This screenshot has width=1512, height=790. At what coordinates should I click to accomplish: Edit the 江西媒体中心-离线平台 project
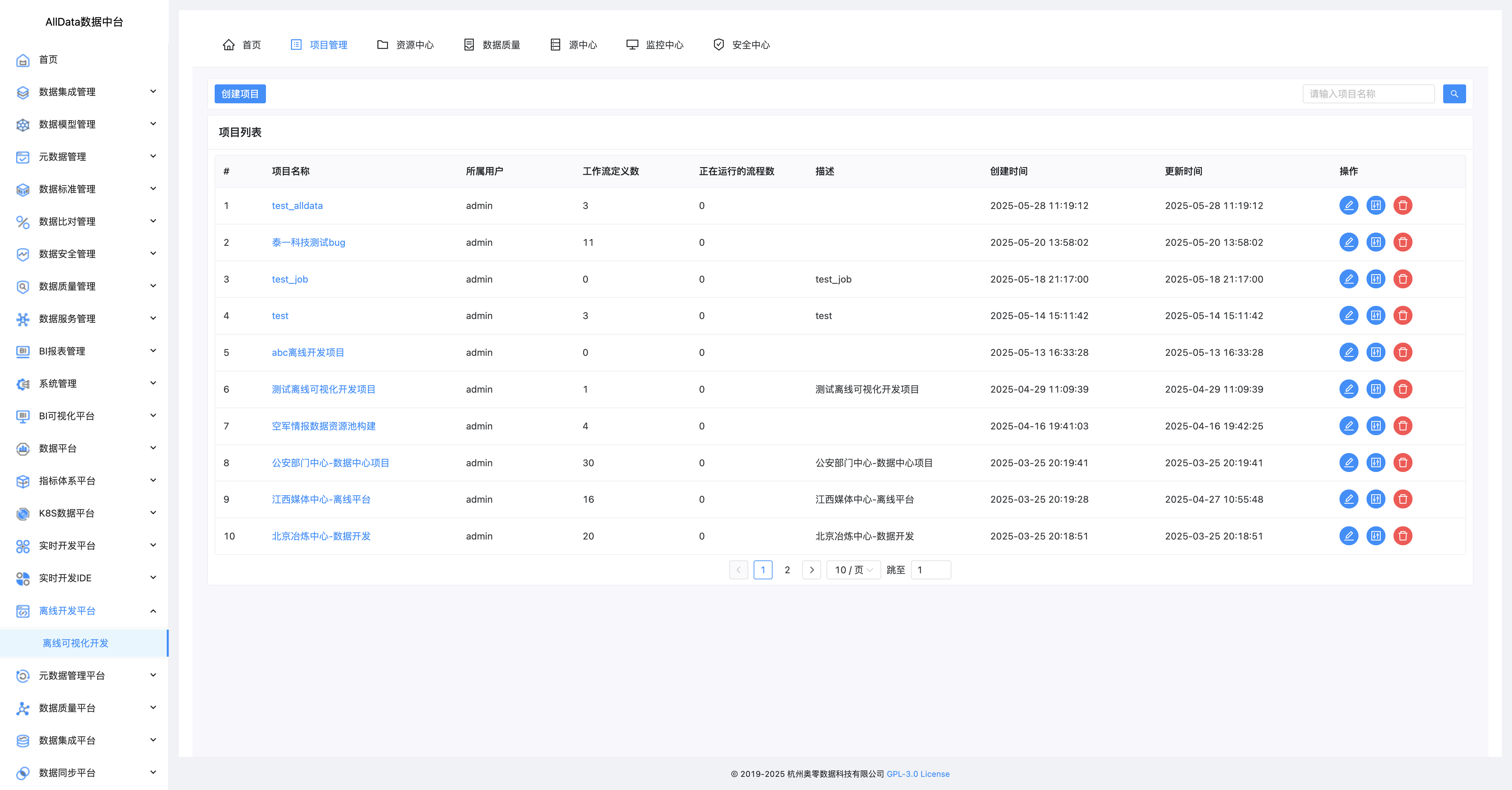pyautogui.click(x=1348, y=499)
